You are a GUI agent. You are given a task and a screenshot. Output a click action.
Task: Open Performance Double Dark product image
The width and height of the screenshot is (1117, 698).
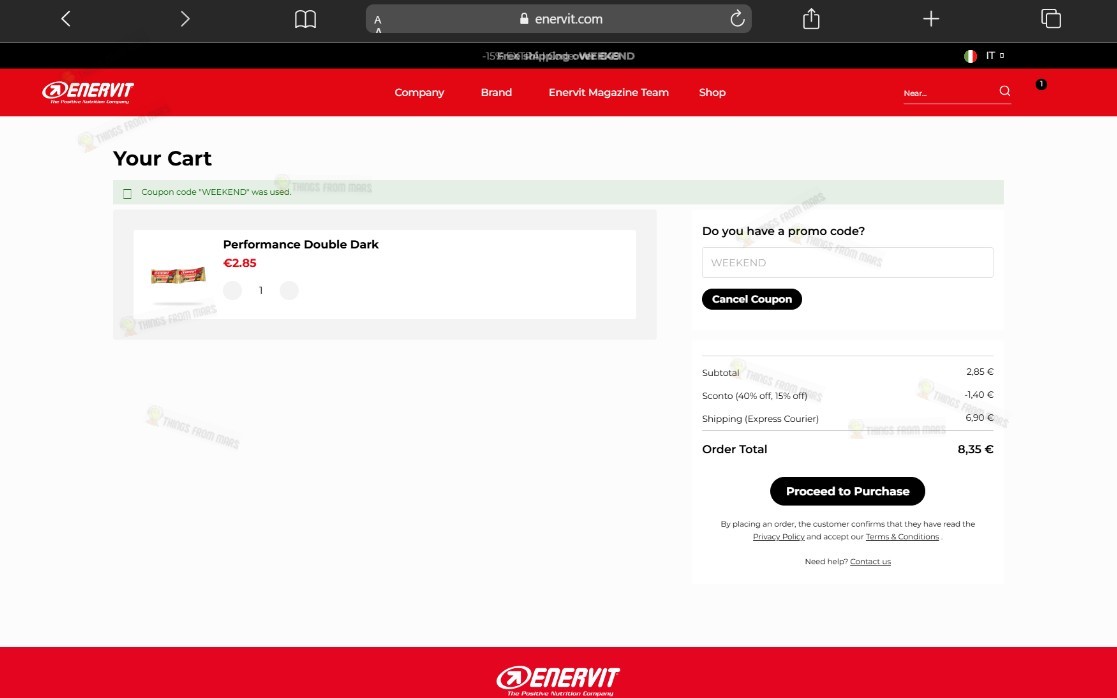pyautogui.click(x=178, y=275)
